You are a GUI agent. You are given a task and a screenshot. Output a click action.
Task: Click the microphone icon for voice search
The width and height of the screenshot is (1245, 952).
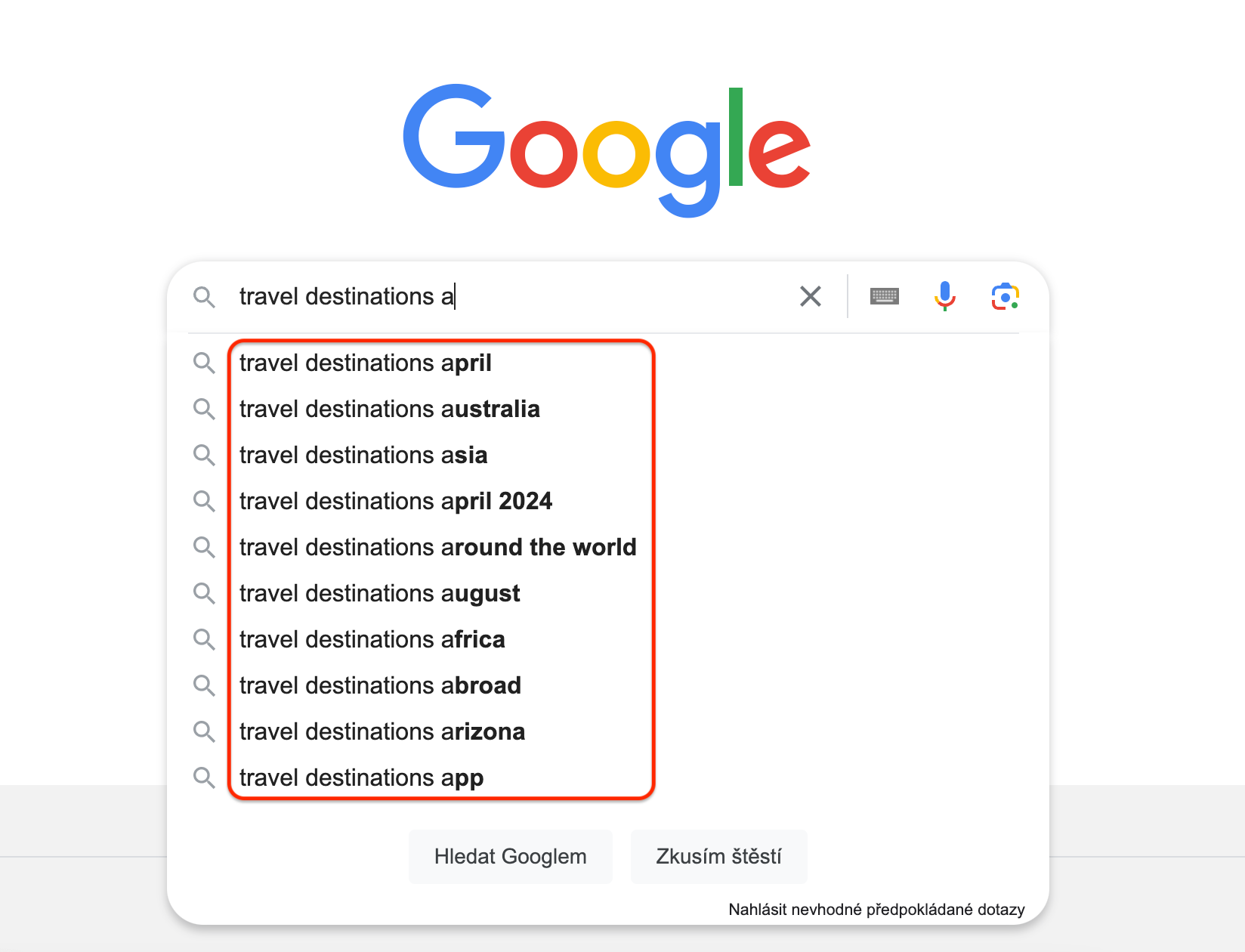[944, 296]
